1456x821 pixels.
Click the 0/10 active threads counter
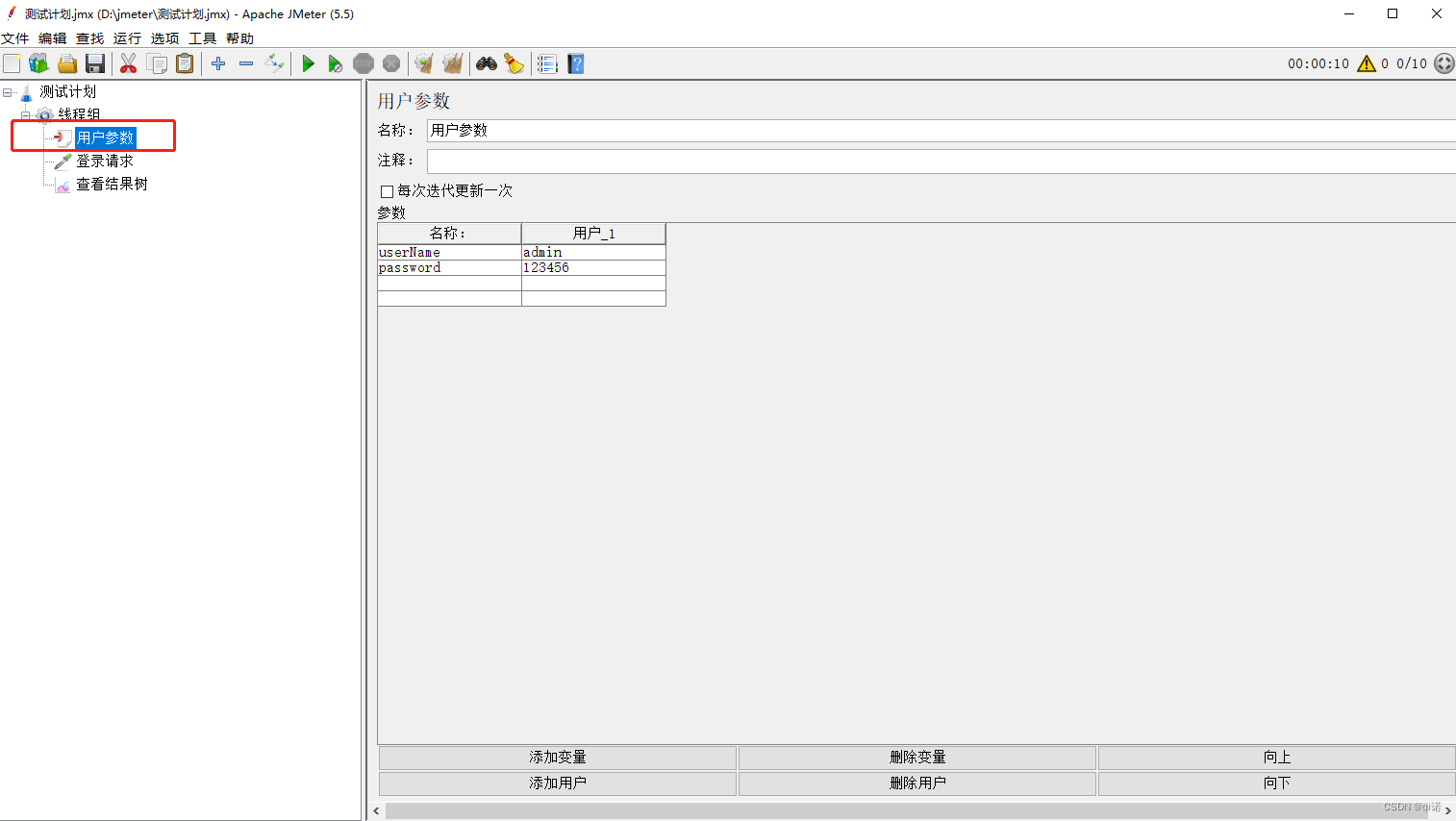[x=1412, y=63]
